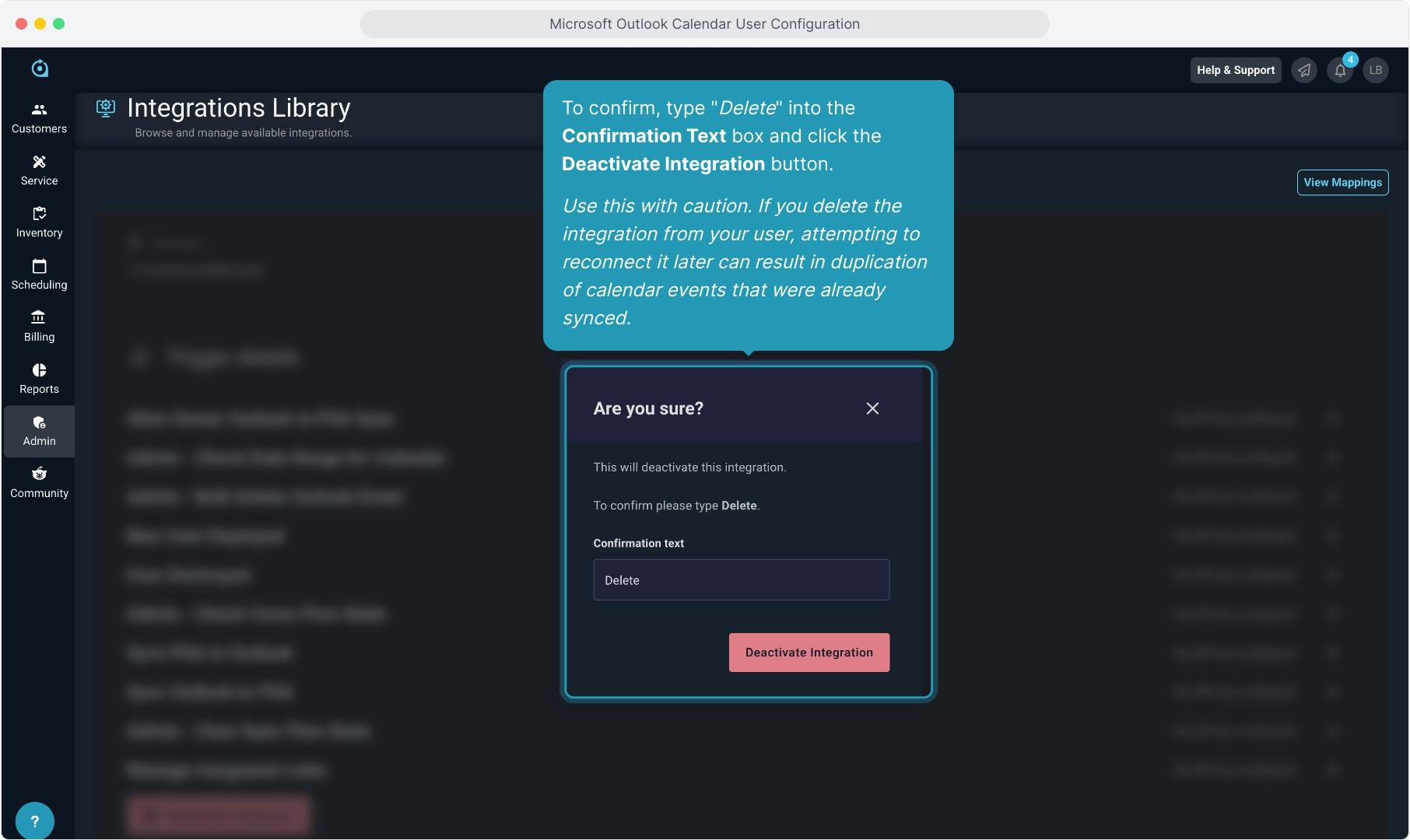Open Scheduling in the sidebar
This screenshot has width=1410, height=840.
[x=39, y=275]
